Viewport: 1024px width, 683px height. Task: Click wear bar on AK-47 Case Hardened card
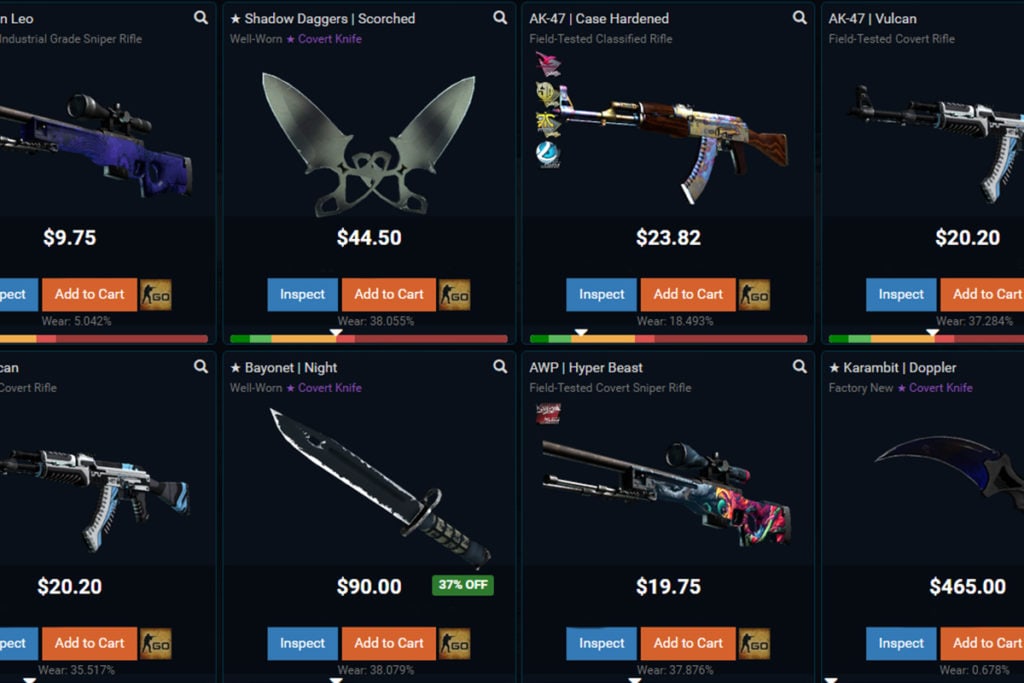[x=668, y=339]
